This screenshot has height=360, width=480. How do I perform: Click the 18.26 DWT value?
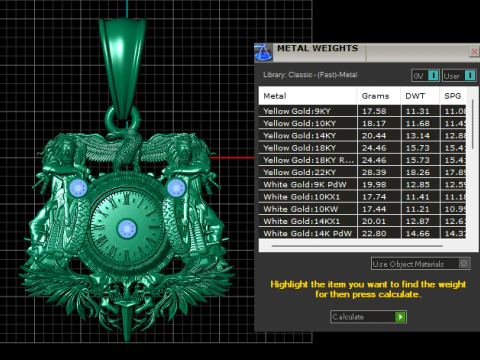(417, 172)
